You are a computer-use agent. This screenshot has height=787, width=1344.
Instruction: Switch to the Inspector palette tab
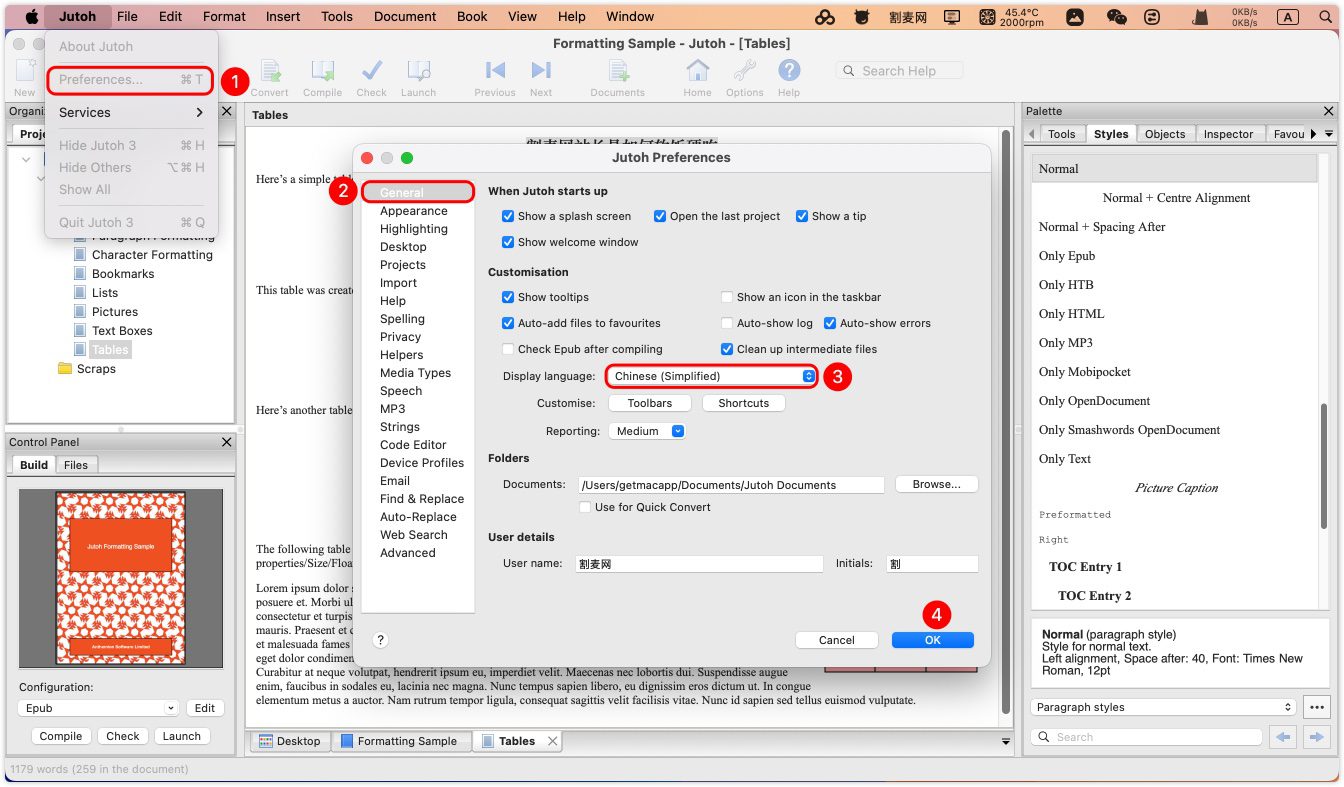click(1228, 134)
